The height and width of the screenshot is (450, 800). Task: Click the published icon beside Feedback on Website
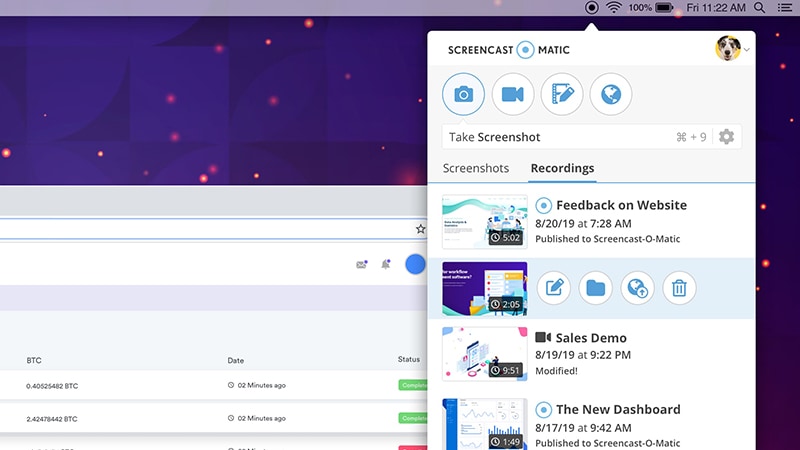coord(543,205)
